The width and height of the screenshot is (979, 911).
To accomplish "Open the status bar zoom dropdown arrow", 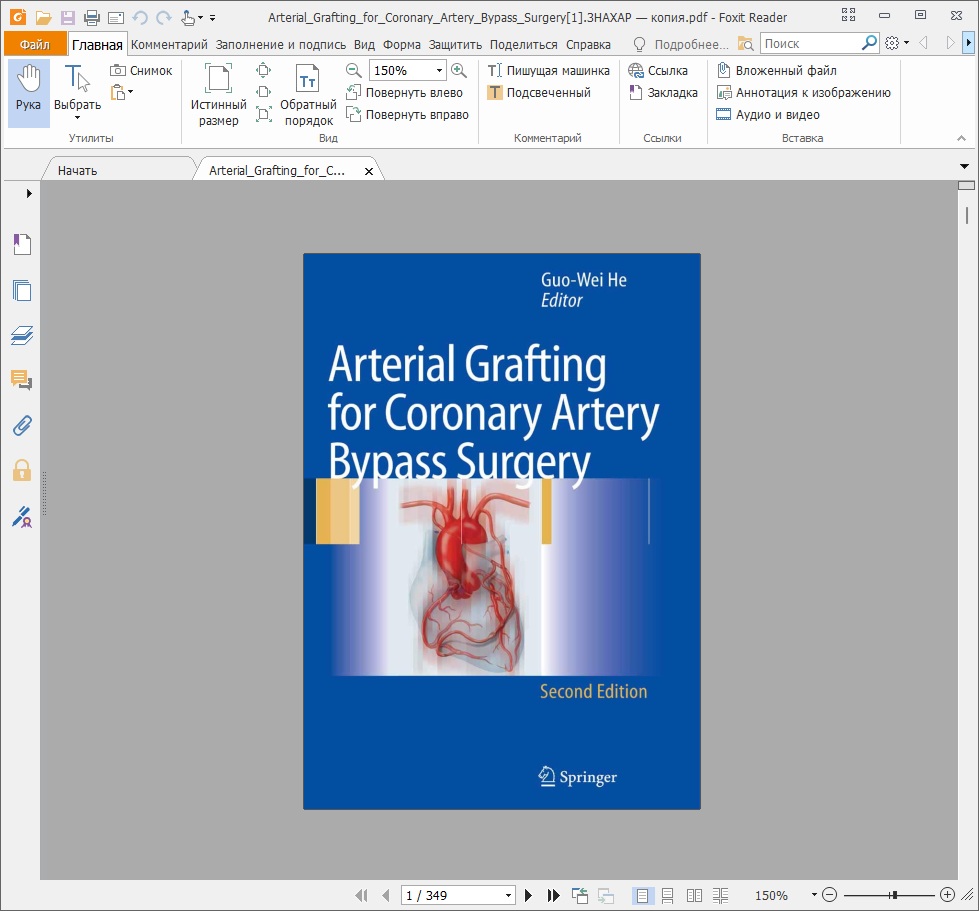I will [x=814, y=895].
